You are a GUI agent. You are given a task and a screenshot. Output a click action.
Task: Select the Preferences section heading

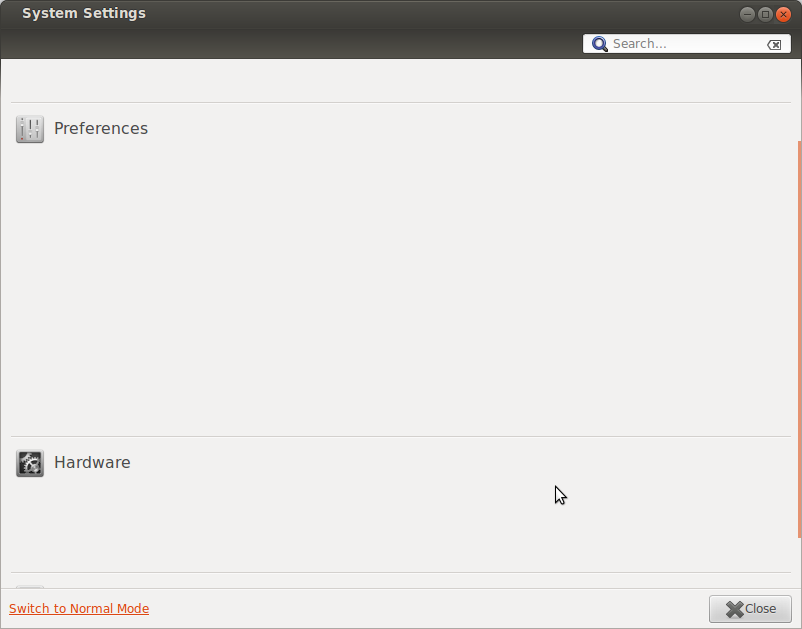100,129
